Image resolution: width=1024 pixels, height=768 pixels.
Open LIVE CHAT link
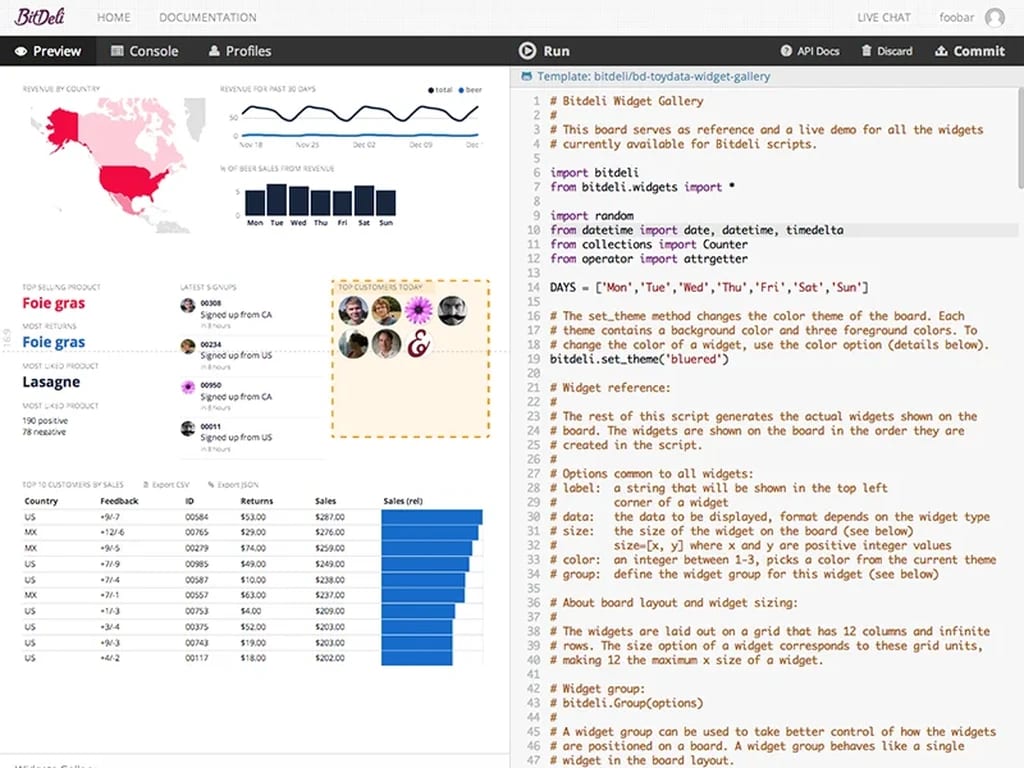(x=884, y=18)
